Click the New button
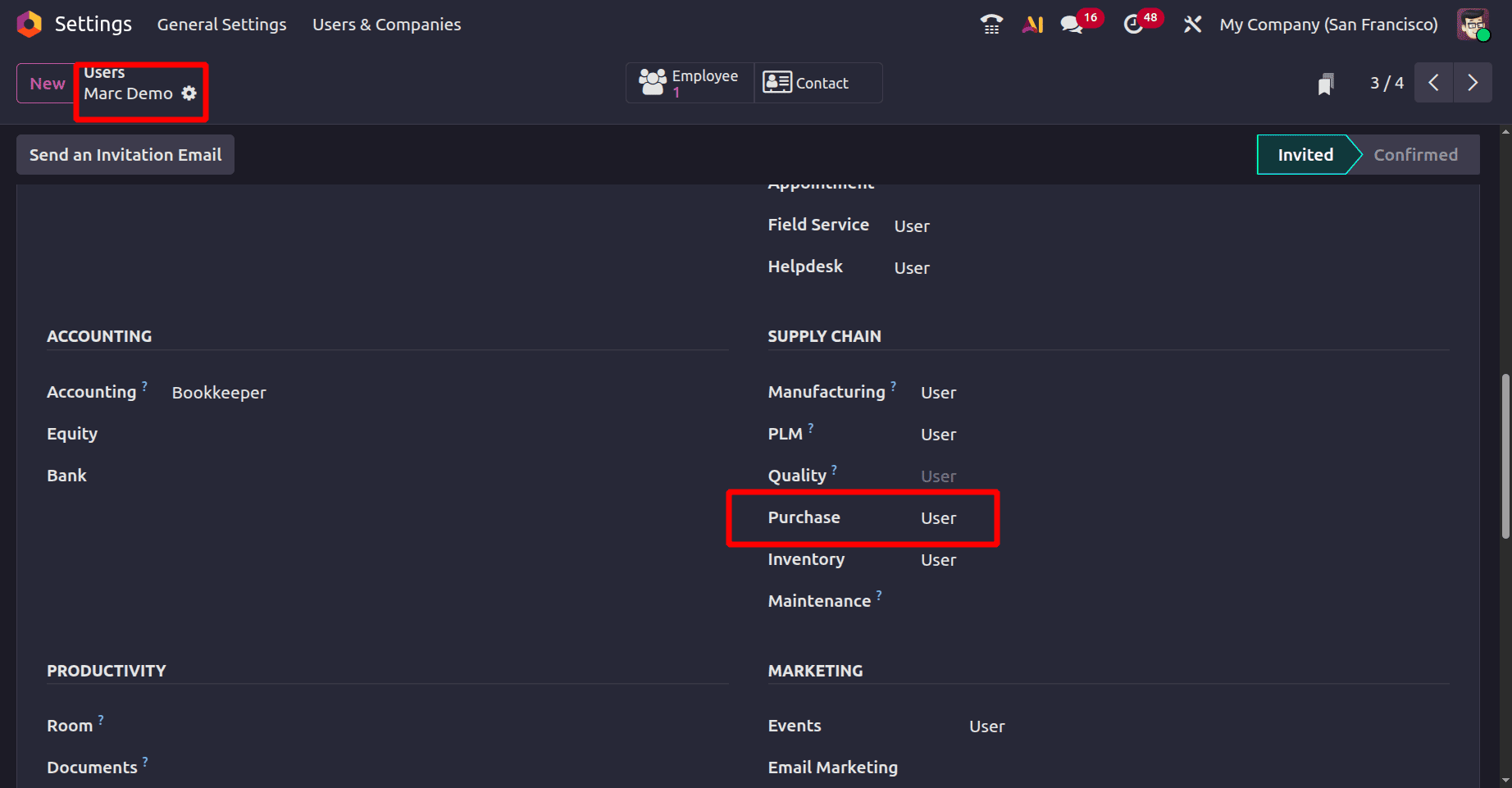This screenshot has height=788, width=1512. click(47, 84)
